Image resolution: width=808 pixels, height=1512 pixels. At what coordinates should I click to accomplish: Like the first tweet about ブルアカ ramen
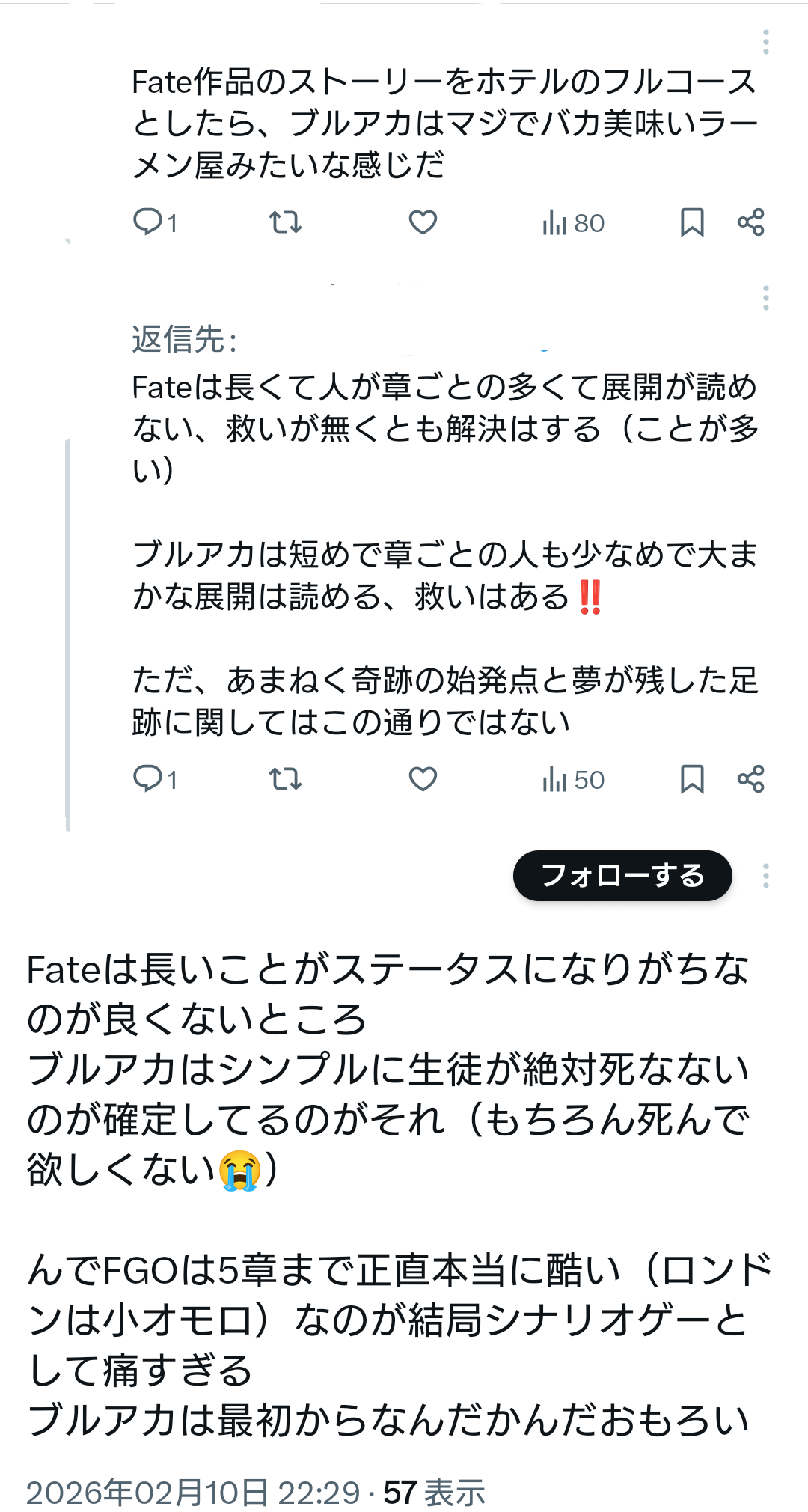click(x=423, y=222)
